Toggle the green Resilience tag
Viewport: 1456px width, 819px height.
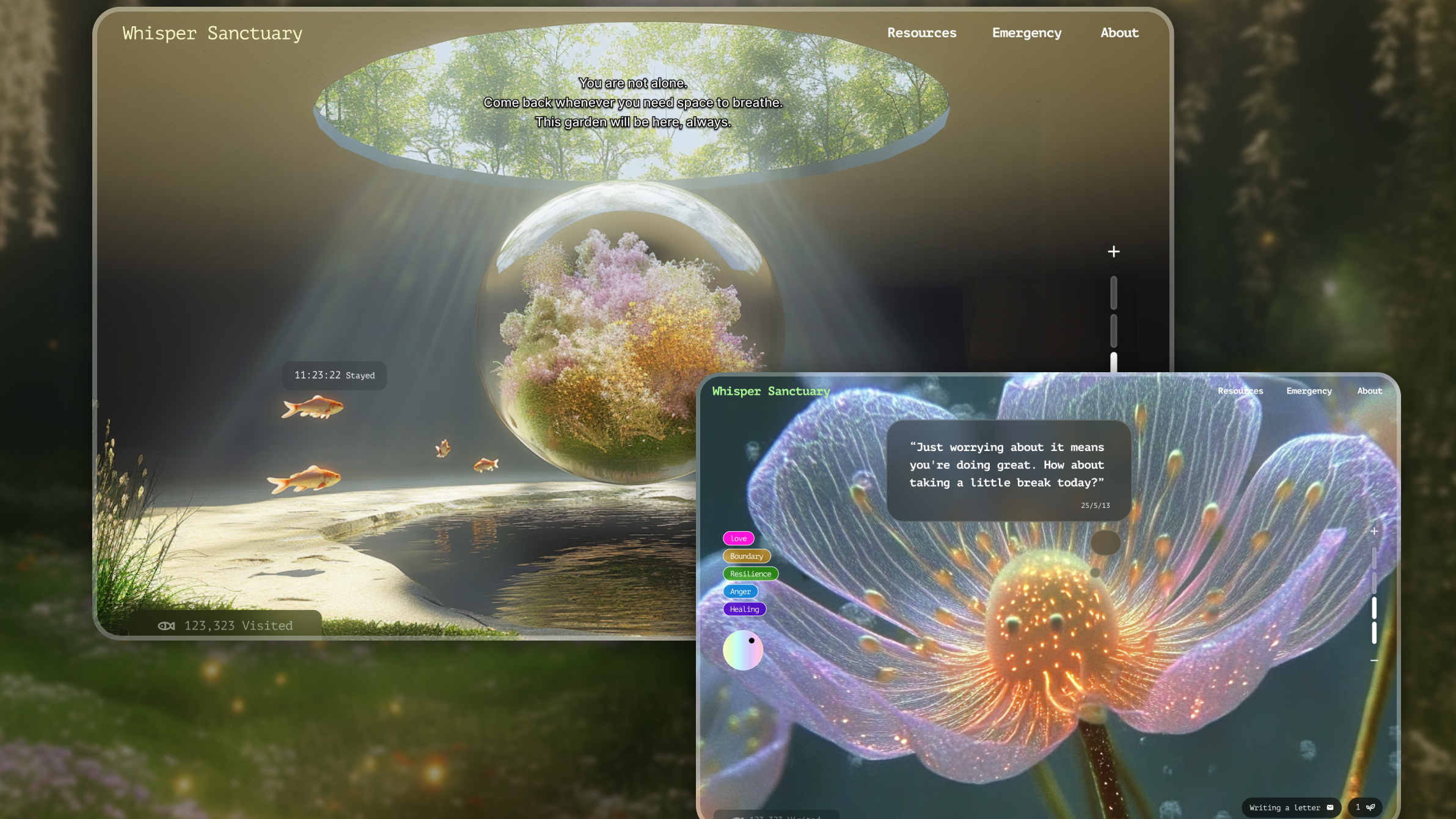[750, 574]
